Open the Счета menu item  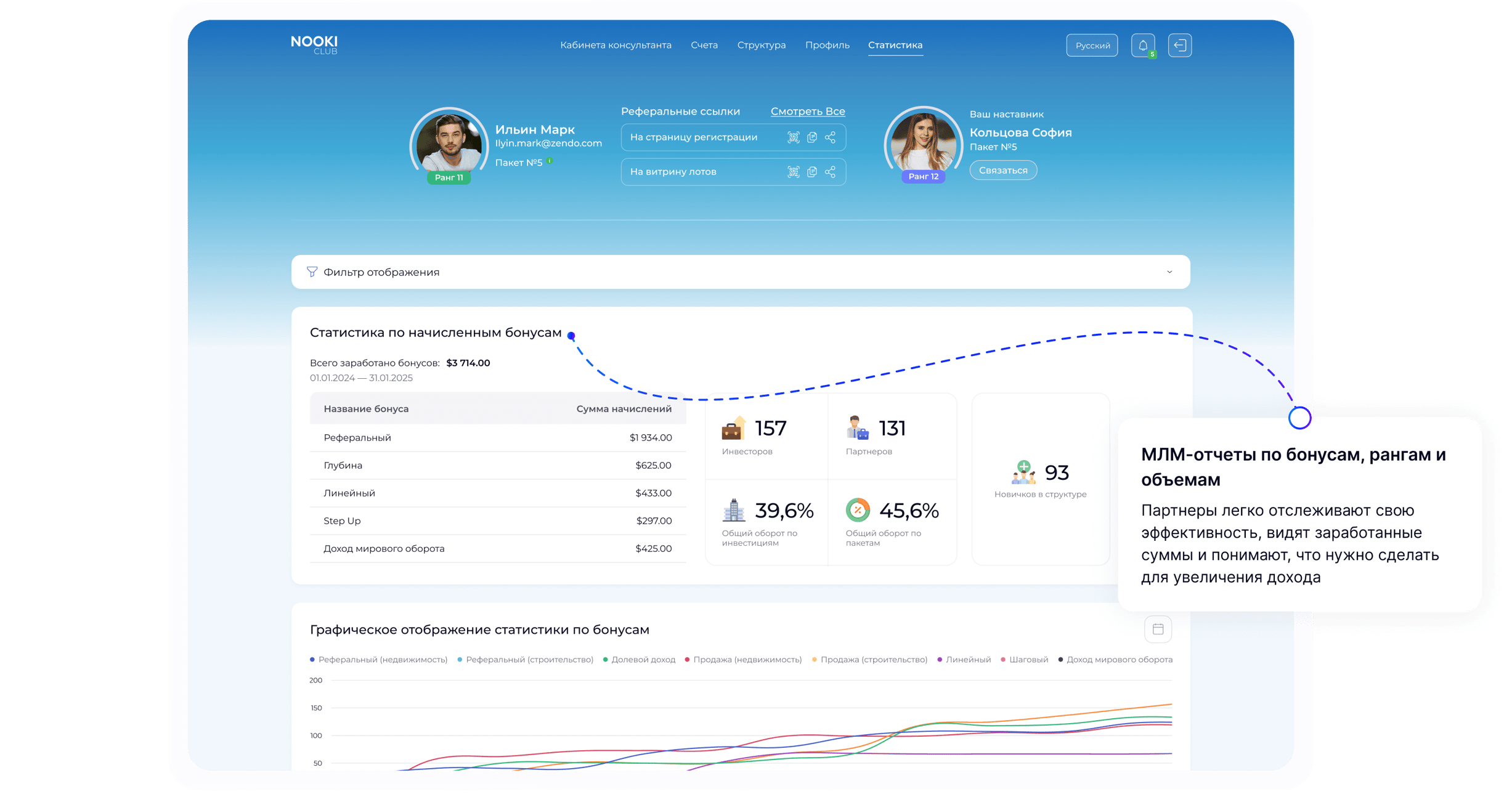pyautogui.click(x=704, y=45)
